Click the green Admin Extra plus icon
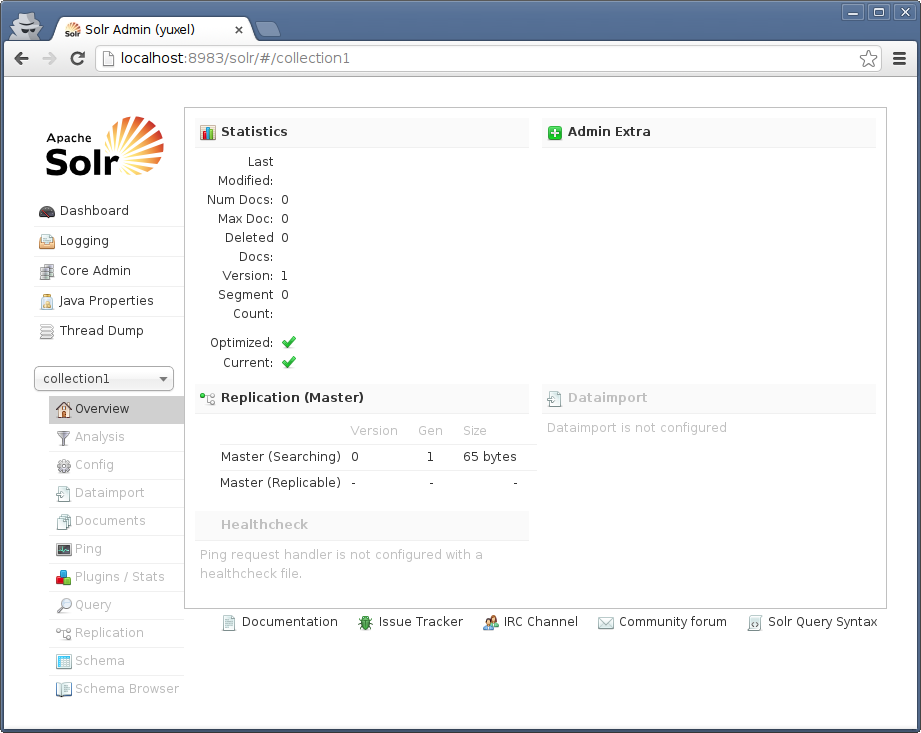921x733 pixels. click(554, 133)
